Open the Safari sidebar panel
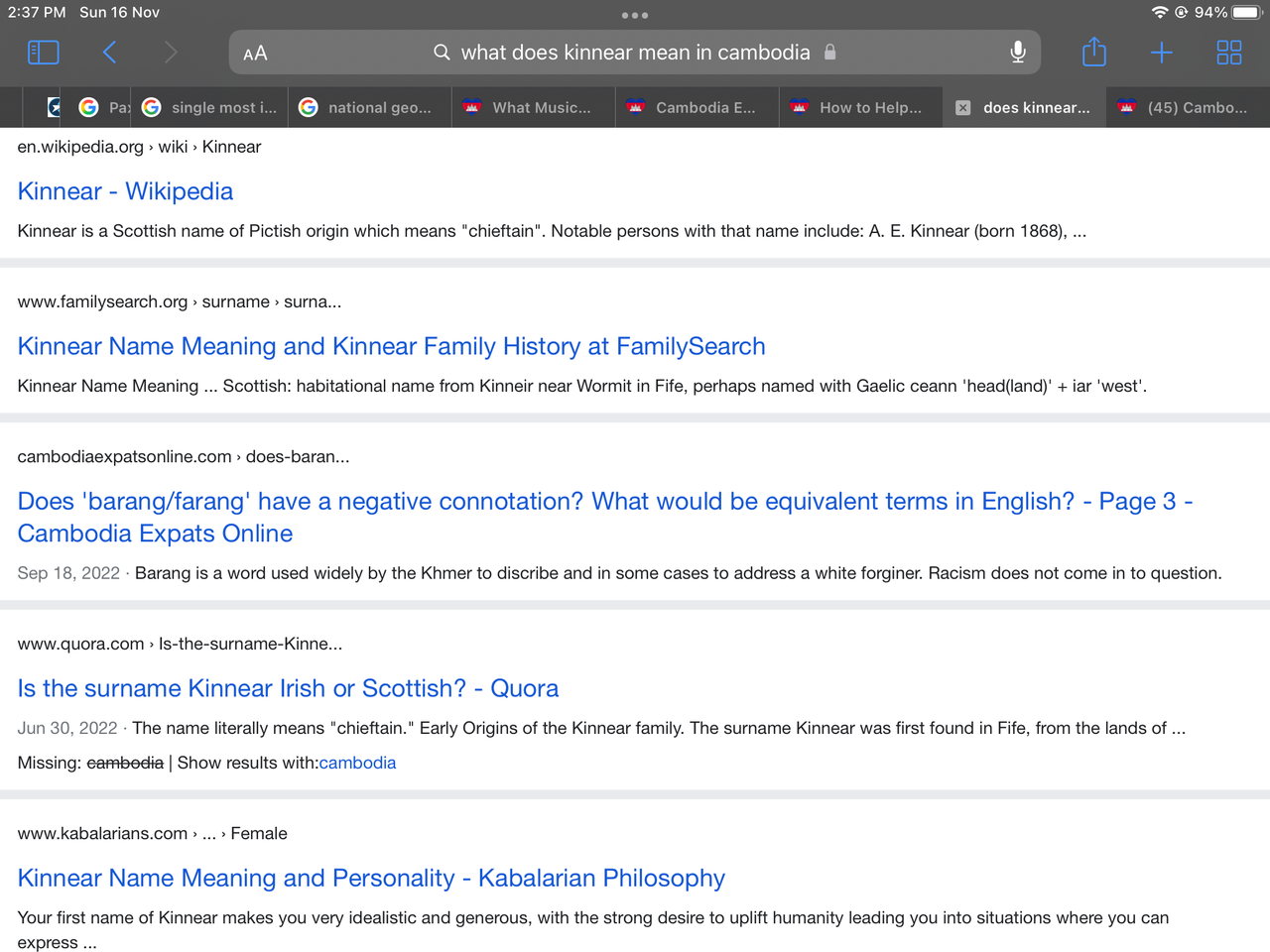Image resolution: width=1270 pixels, height=952 pixels. 43,53
